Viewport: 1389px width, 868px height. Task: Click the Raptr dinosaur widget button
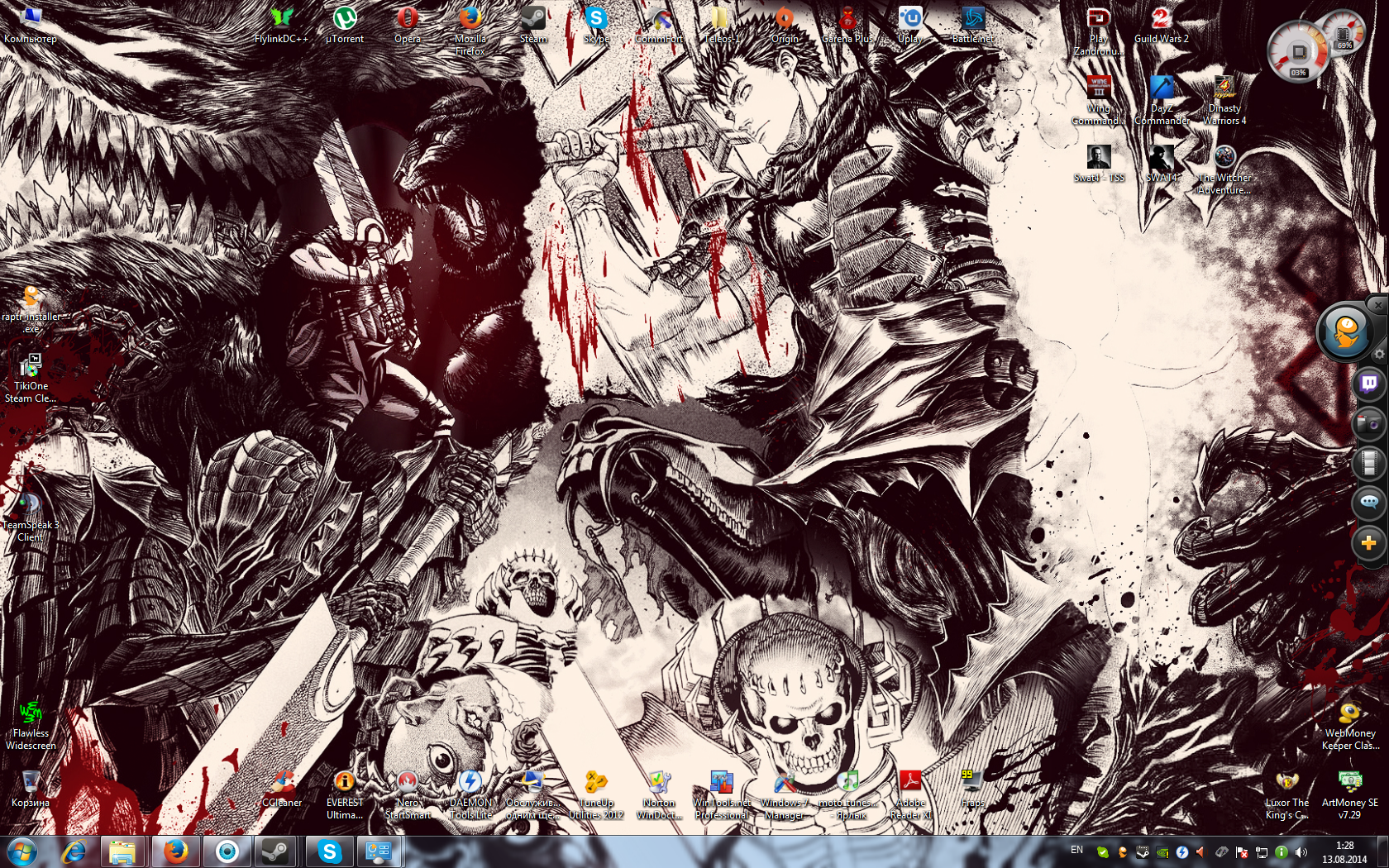(x=1347, y=331)
